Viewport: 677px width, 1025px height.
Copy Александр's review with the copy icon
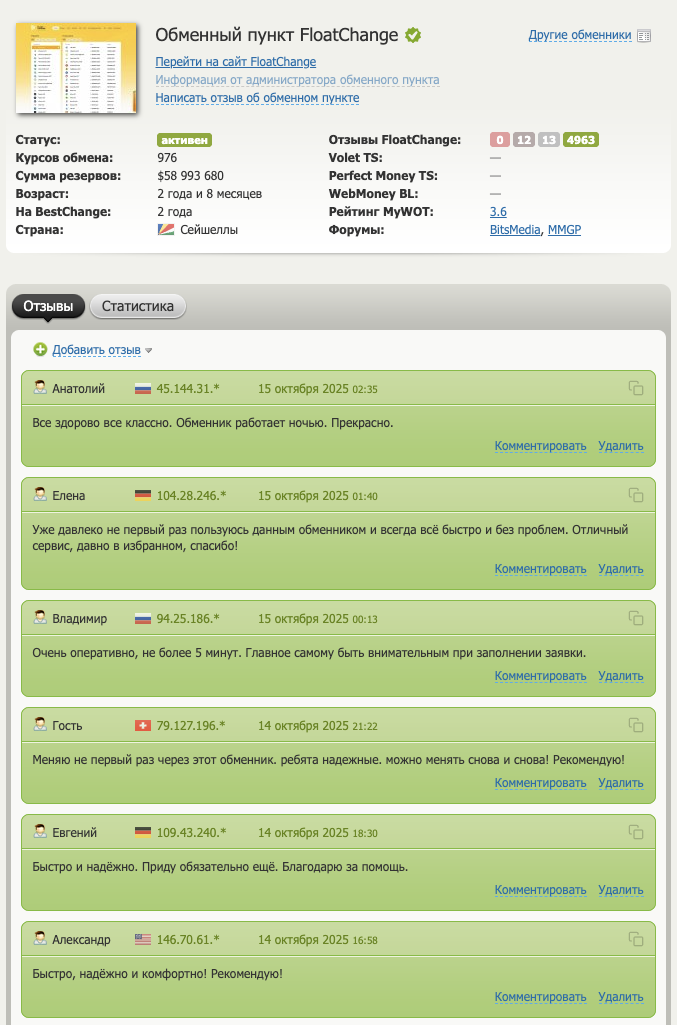636,939
